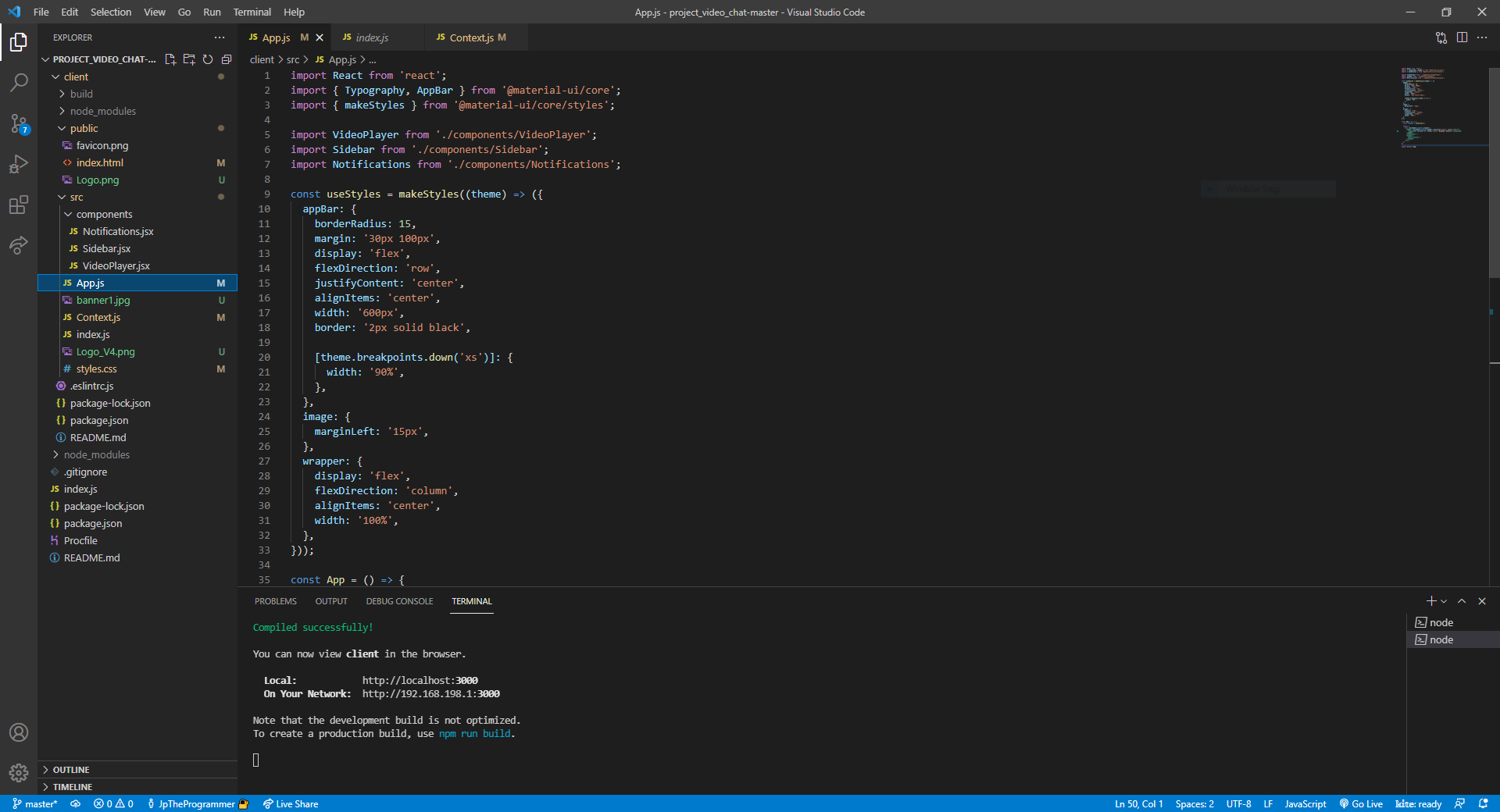Open the Accounts menu icon

(19, 732)
